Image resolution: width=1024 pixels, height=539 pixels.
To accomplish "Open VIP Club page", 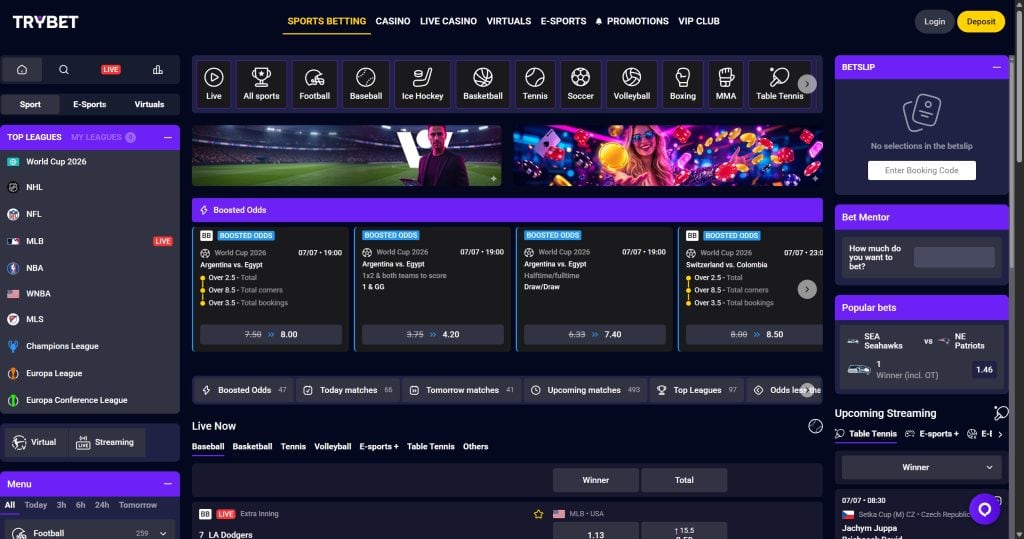I will 698,21.
